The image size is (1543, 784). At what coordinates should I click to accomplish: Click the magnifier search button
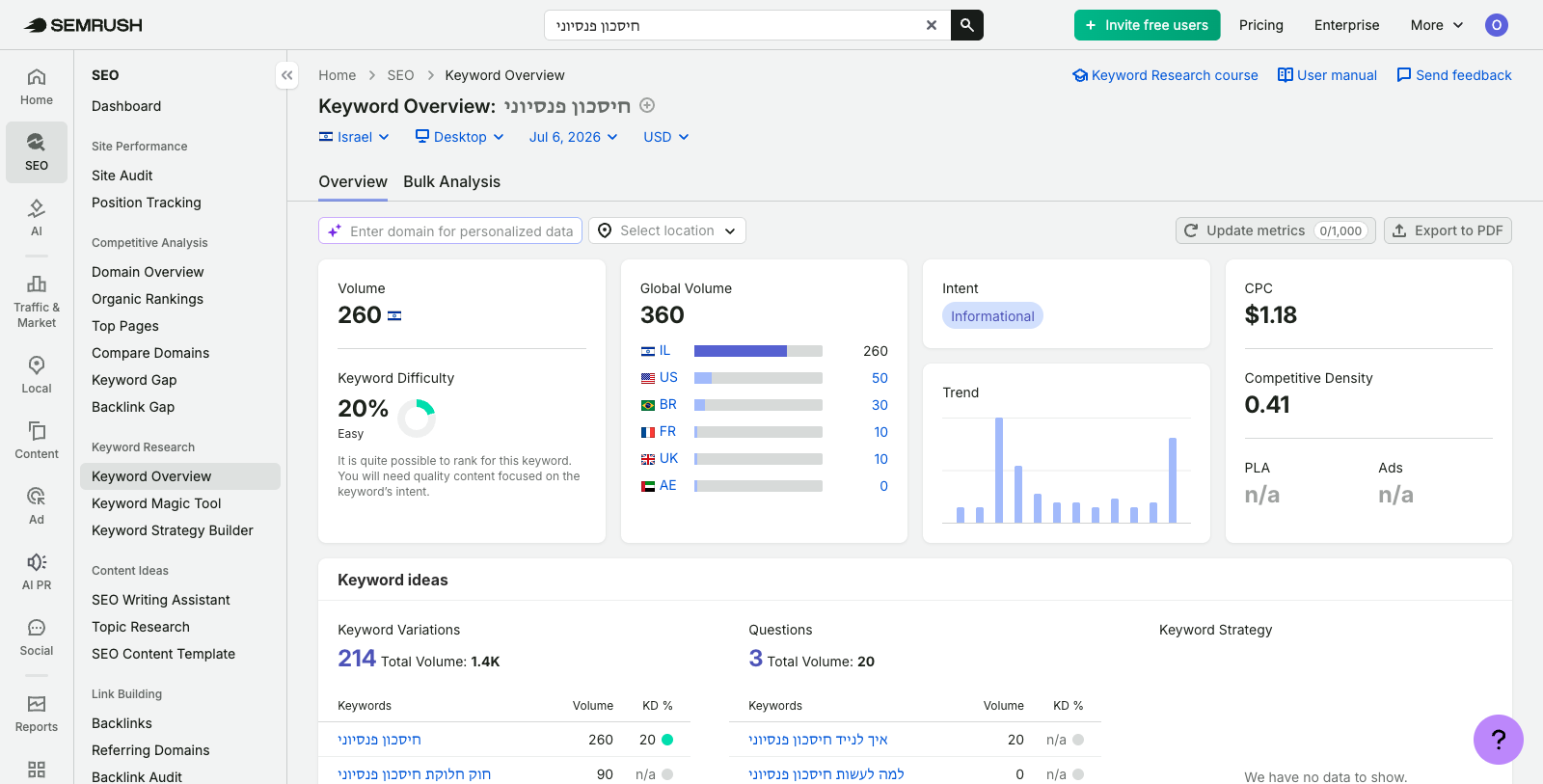click(x=967, y=25)
